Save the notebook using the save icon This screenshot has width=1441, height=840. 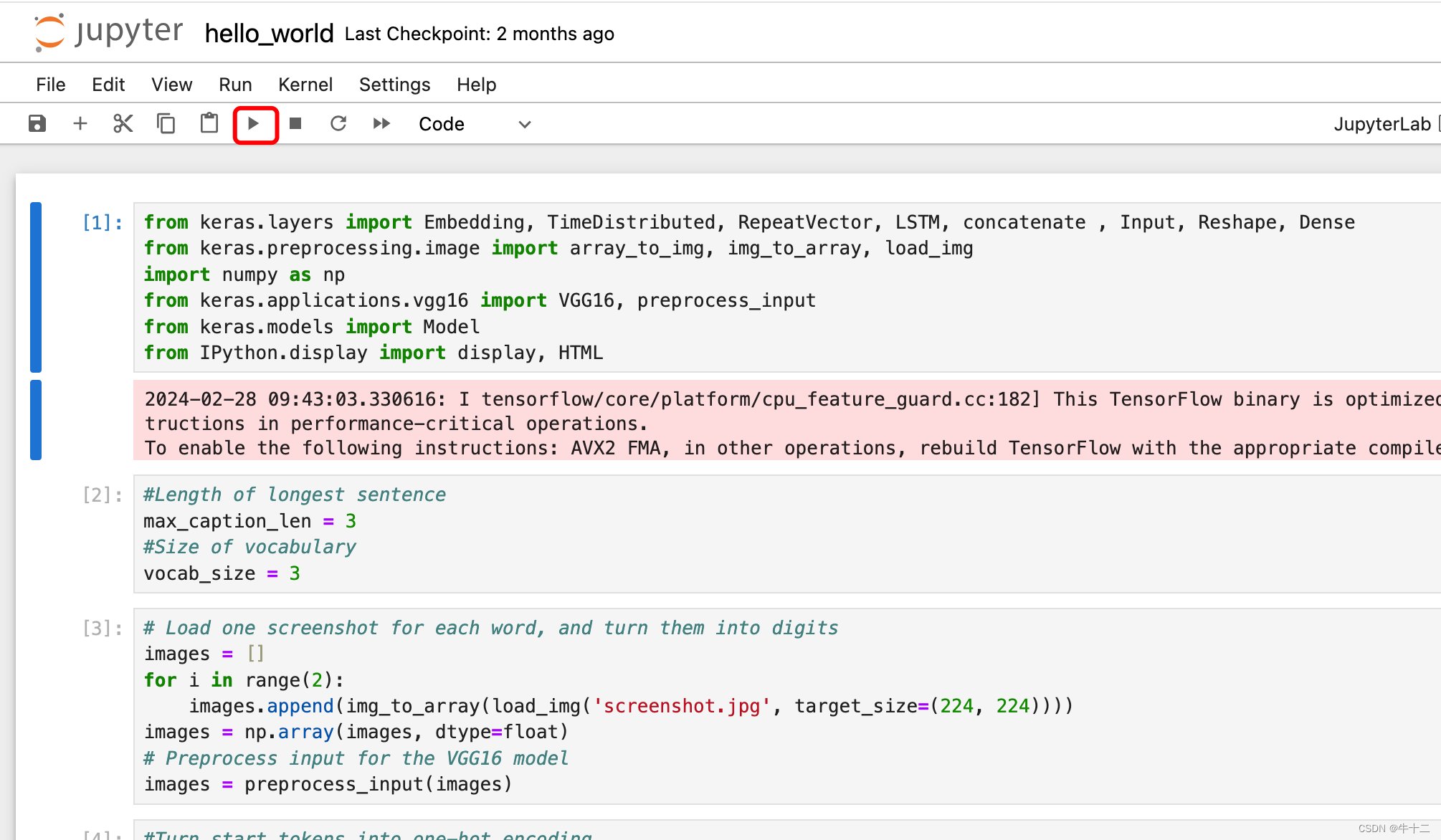coord(36,123)
